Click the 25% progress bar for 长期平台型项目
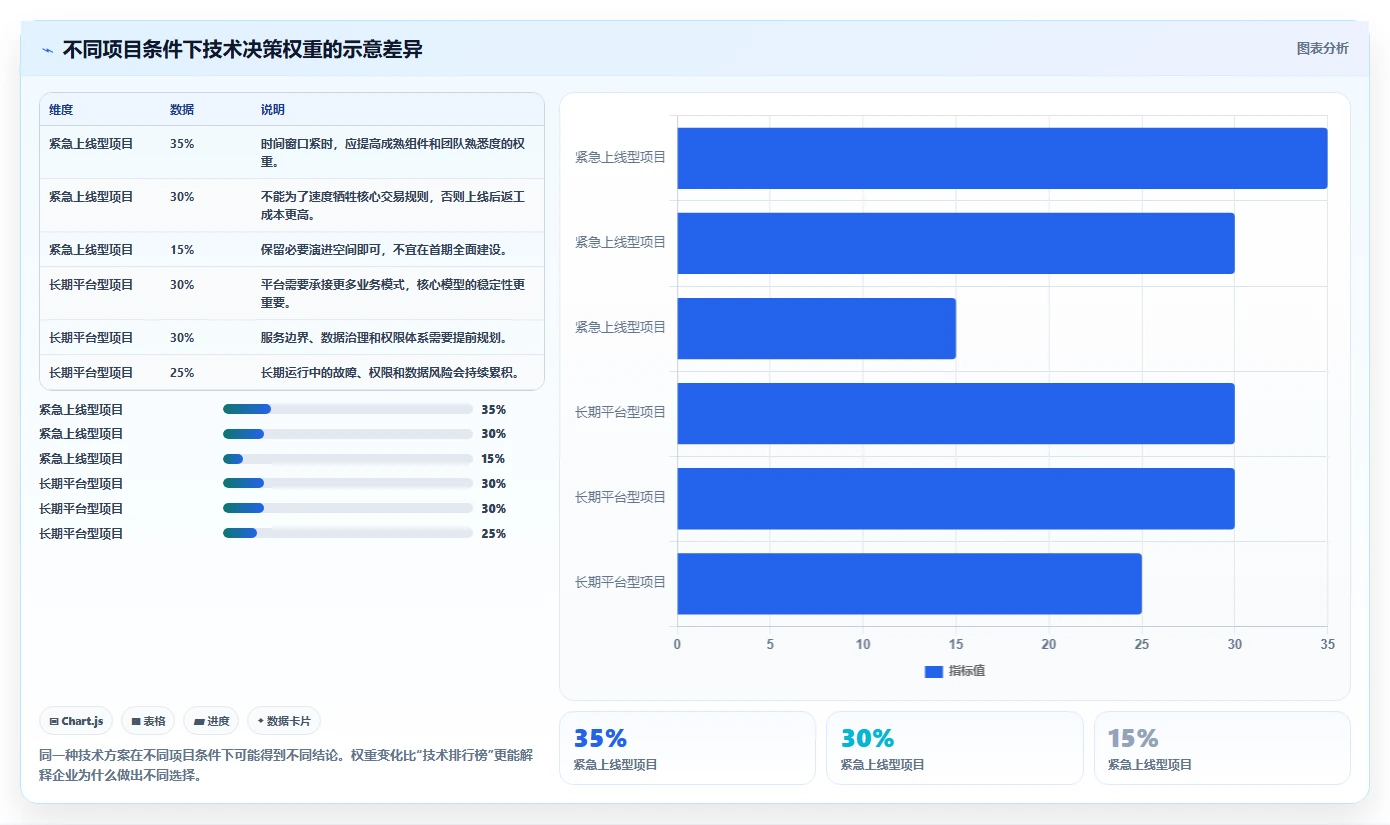This screenshot has width=1390, height=825. 348,533
